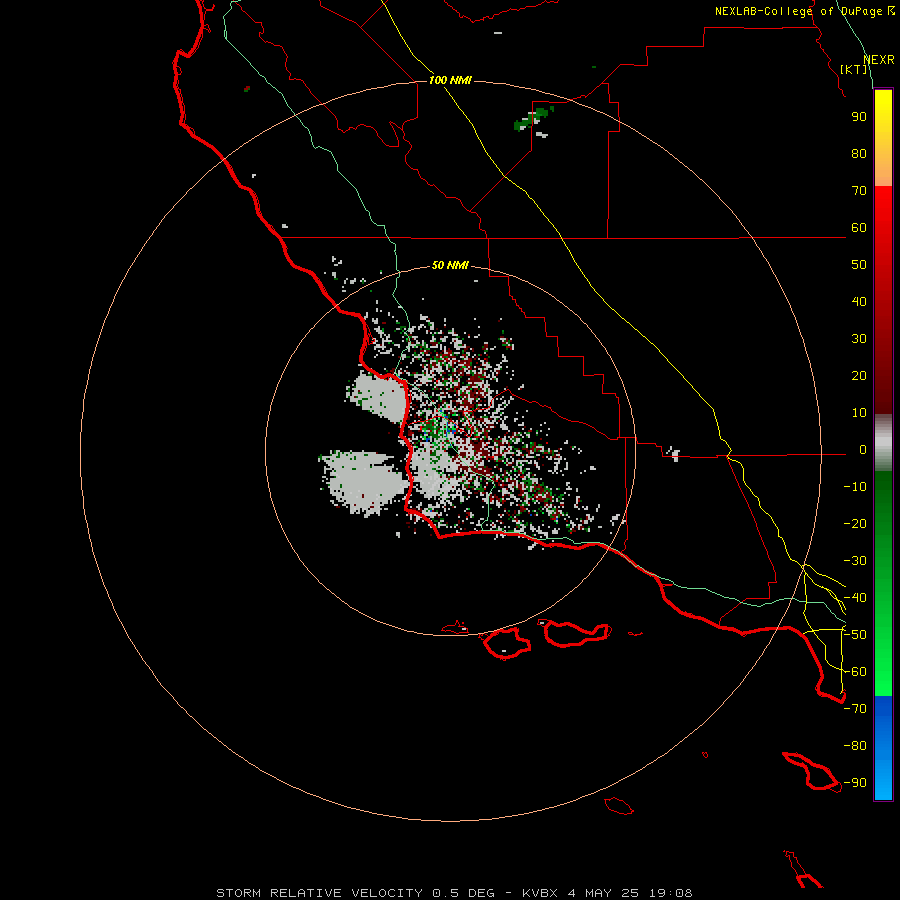Screen dimensions: 900x900
Task: Click the 50 value on the velocity scale
Action: pyautogui.click(x=859, y=265)
